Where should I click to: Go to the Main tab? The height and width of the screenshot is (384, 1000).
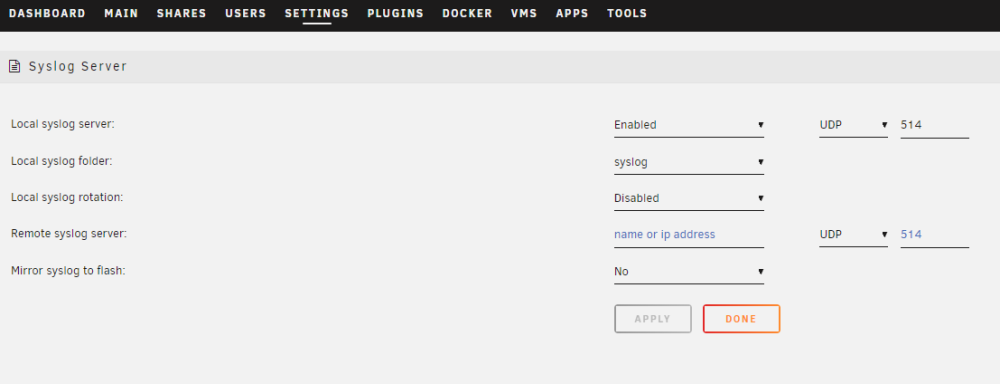point(121,13)
